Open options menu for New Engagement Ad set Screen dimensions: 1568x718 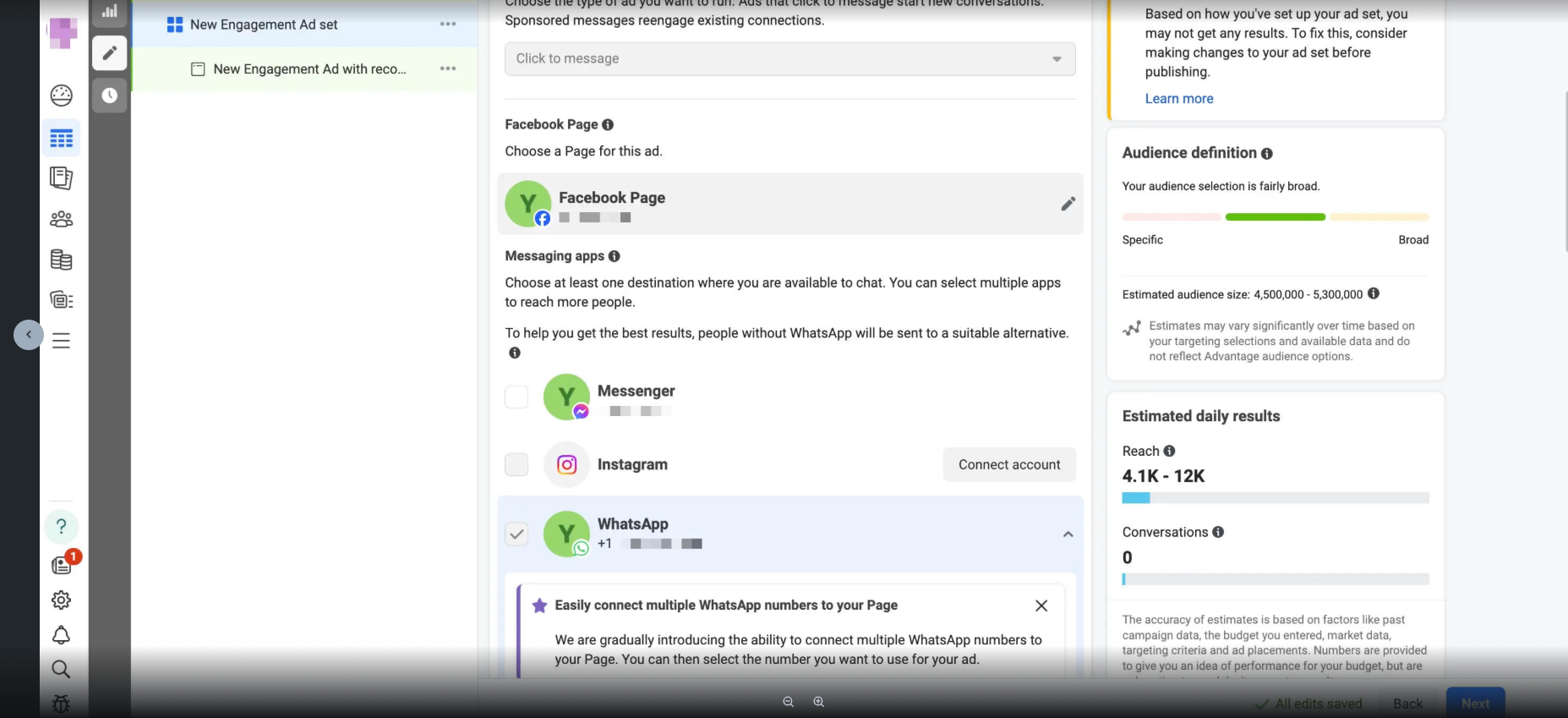click(448, 25)
